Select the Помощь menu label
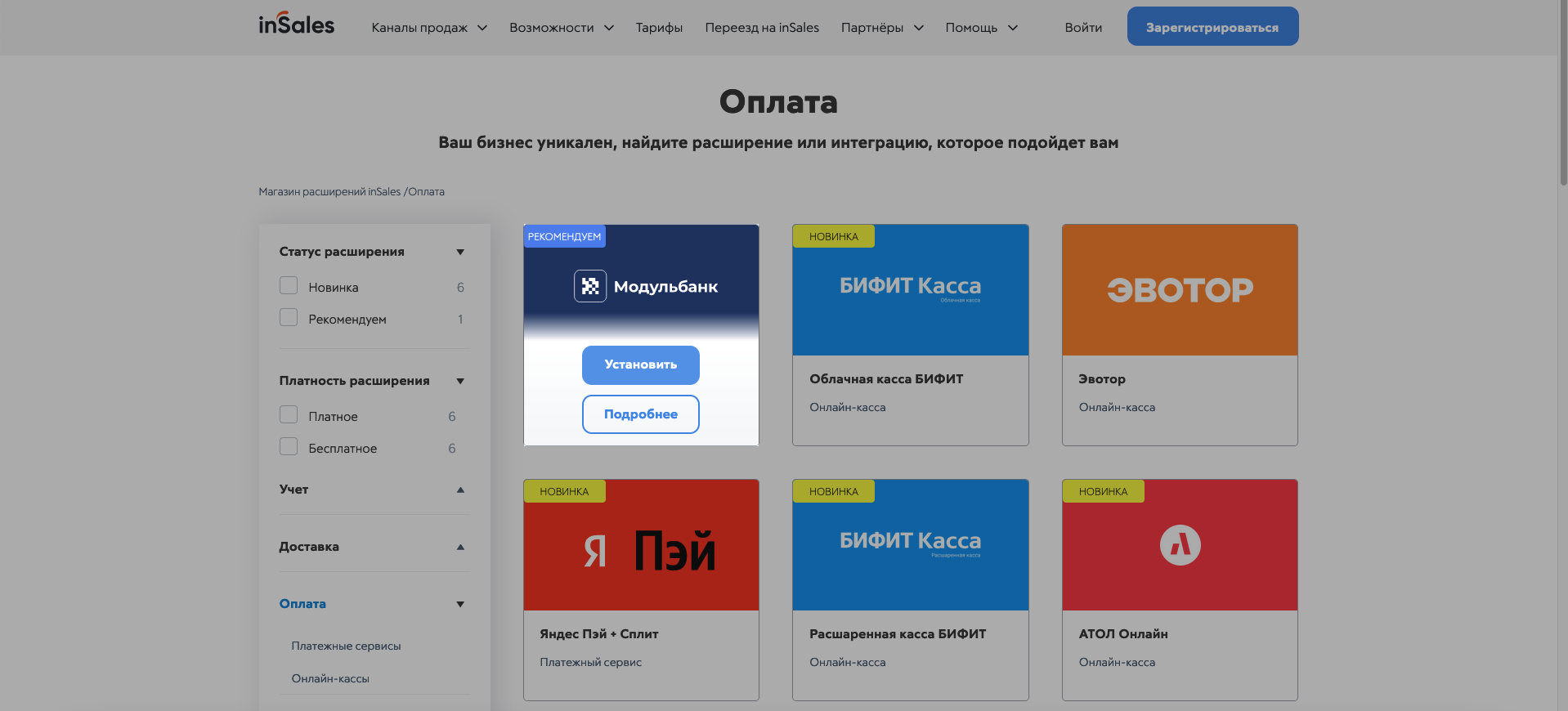Screen dimensions: 1568x711 tap(971, 28)
